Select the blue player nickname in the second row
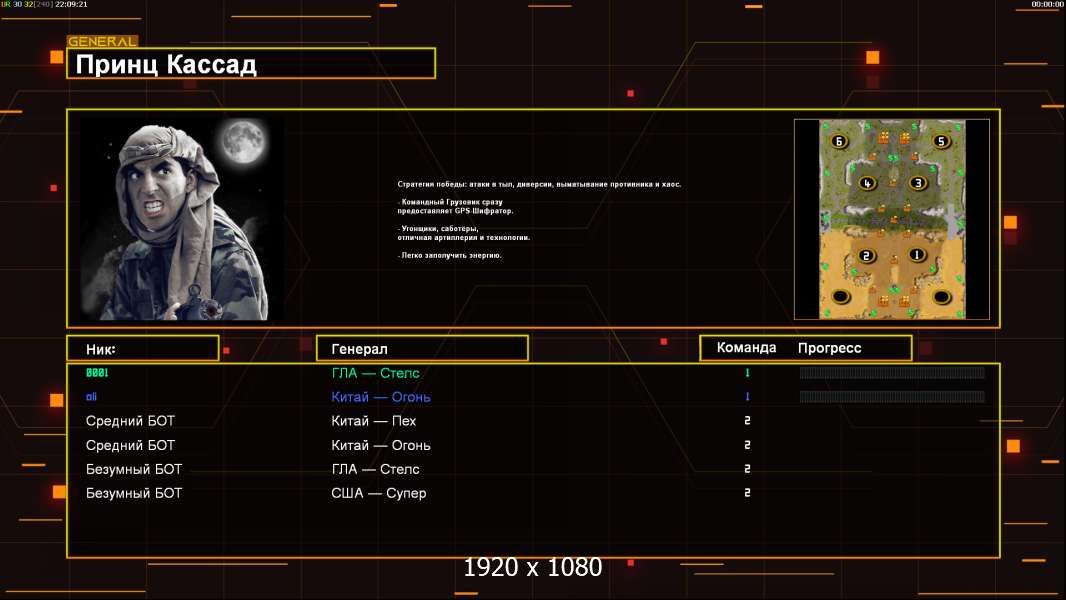Viewport: 1066px width, 600px height. pos(92,397)
